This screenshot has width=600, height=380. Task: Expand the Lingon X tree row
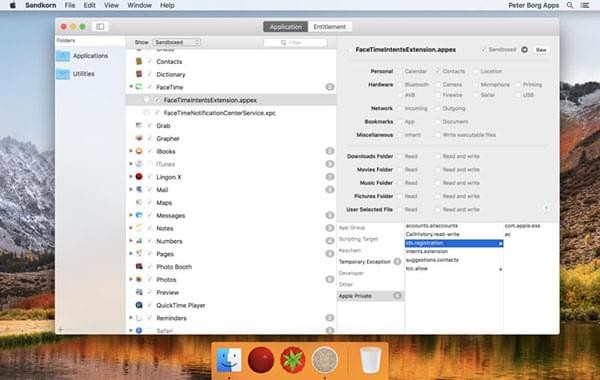click(x=131, y=177)
